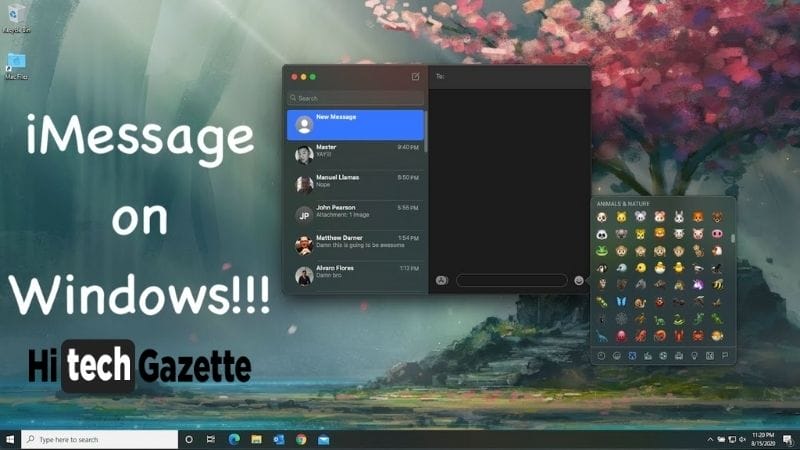Choose the green frog emoji

602,251
